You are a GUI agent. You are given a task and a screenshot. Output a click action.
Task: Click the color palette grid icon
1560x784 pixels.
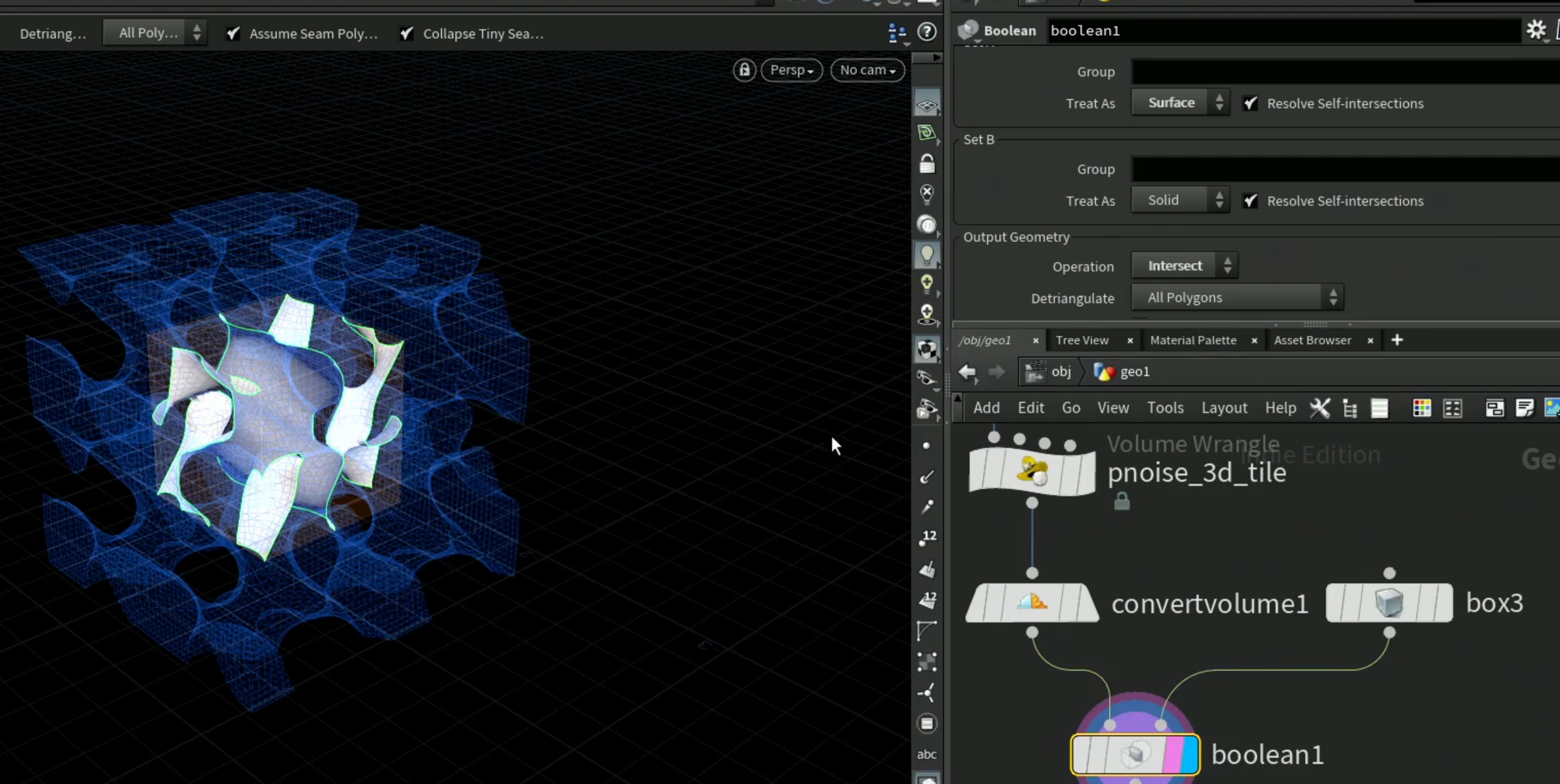point(1421,408)
